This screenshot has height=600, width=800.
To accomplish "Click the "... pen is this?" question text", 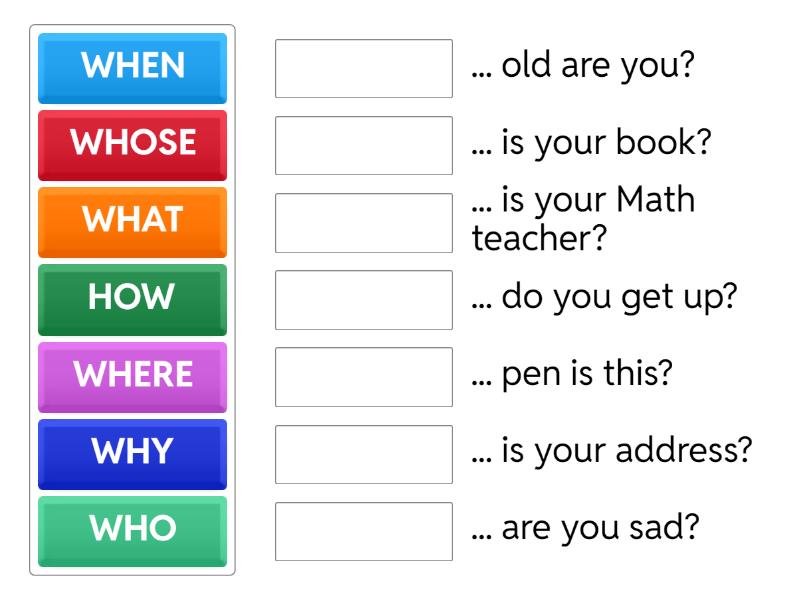I will pyautogui.click(x=572, y=375).
